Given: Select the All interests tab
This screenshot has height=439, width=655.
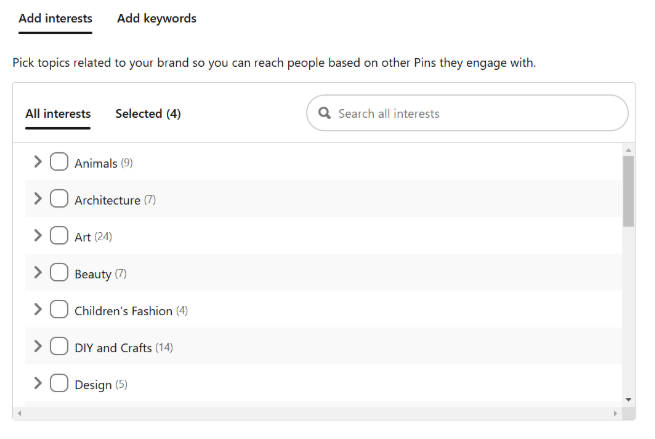Looking at the screenshot, I should tap(58, 114).
